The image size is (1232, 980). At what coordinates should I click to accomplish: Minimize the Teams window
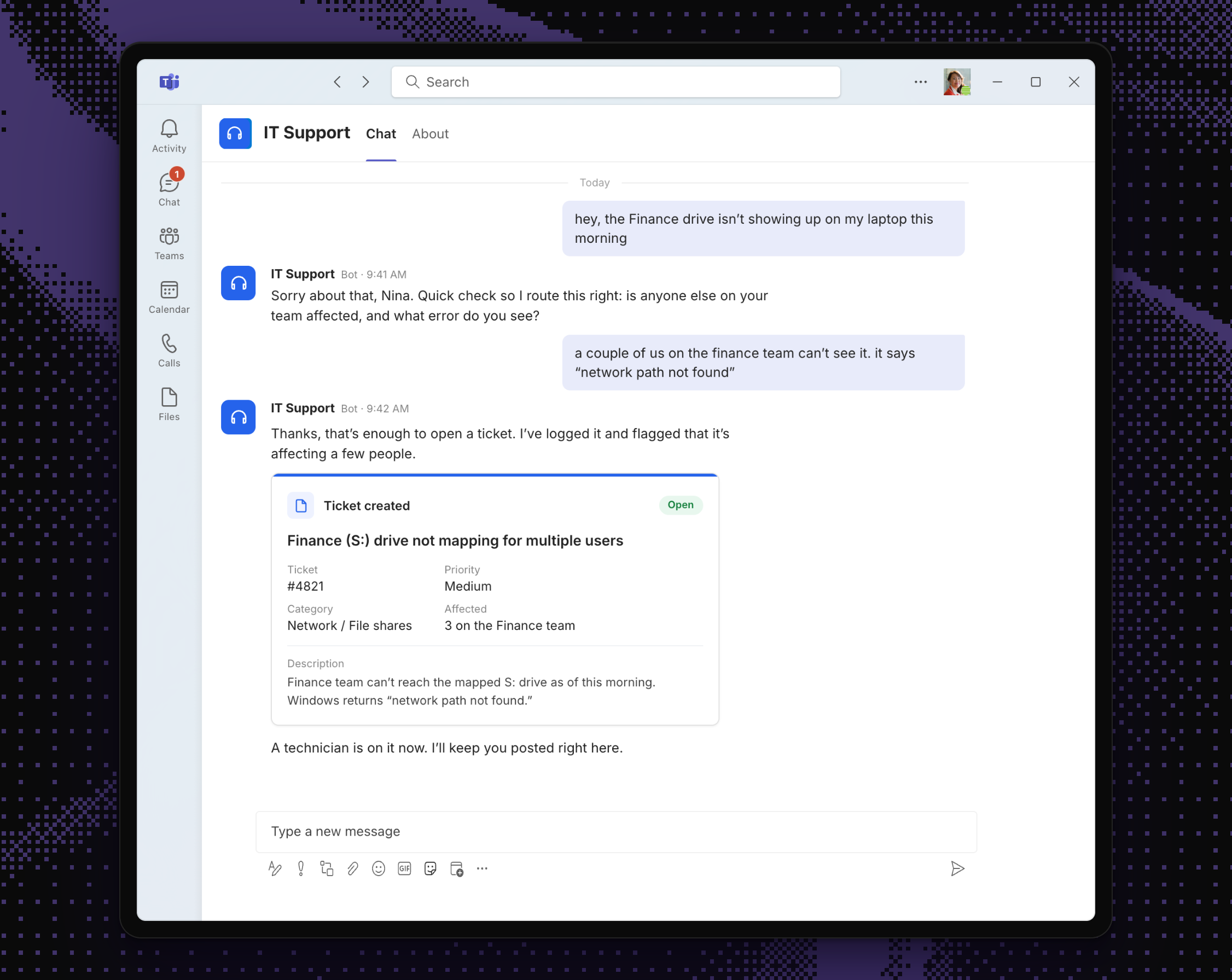(x=997, y=81)
